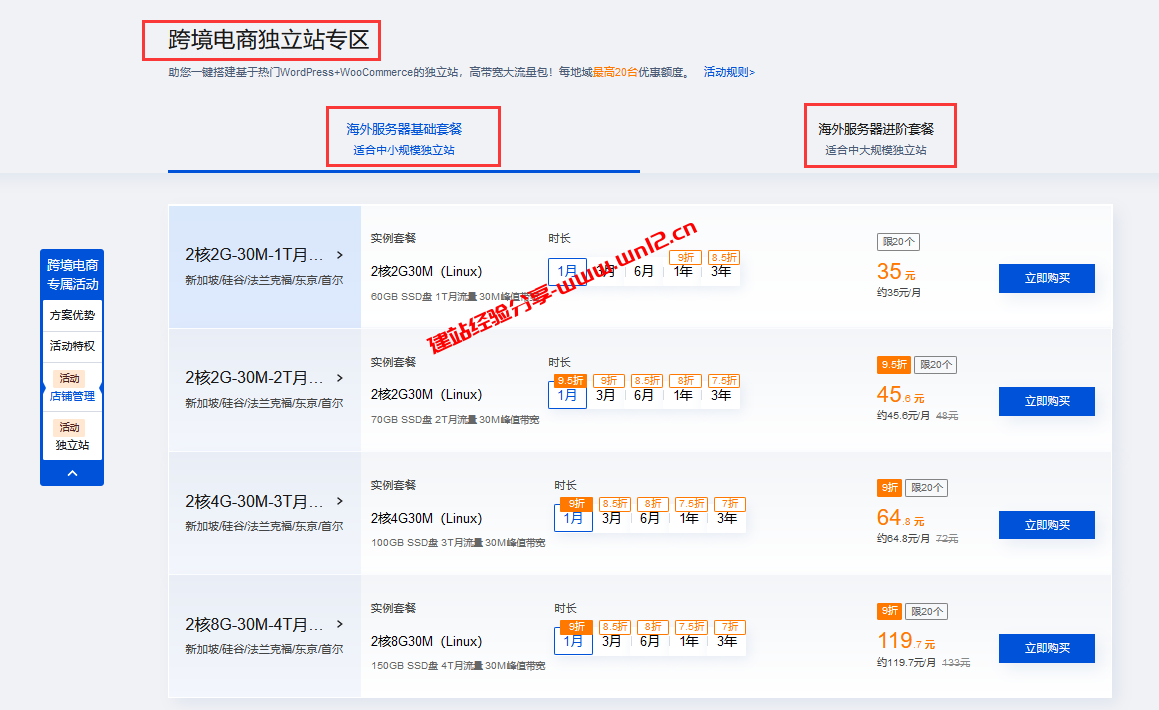
Task: Select 3年 duration for the first plan
Action: point(724,270)
